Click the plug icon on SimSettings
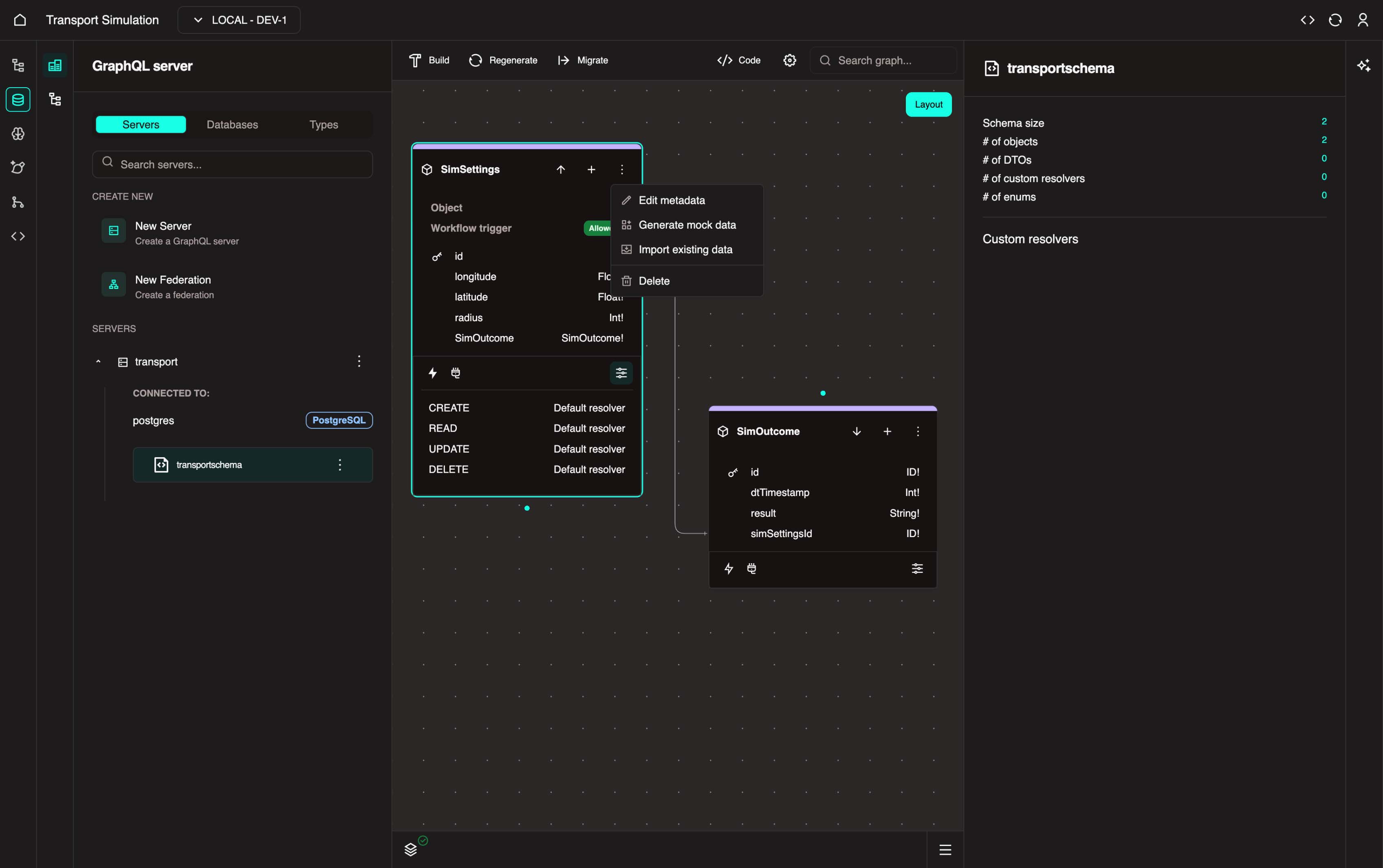The image size is (1383, 868). coord(456,373)
